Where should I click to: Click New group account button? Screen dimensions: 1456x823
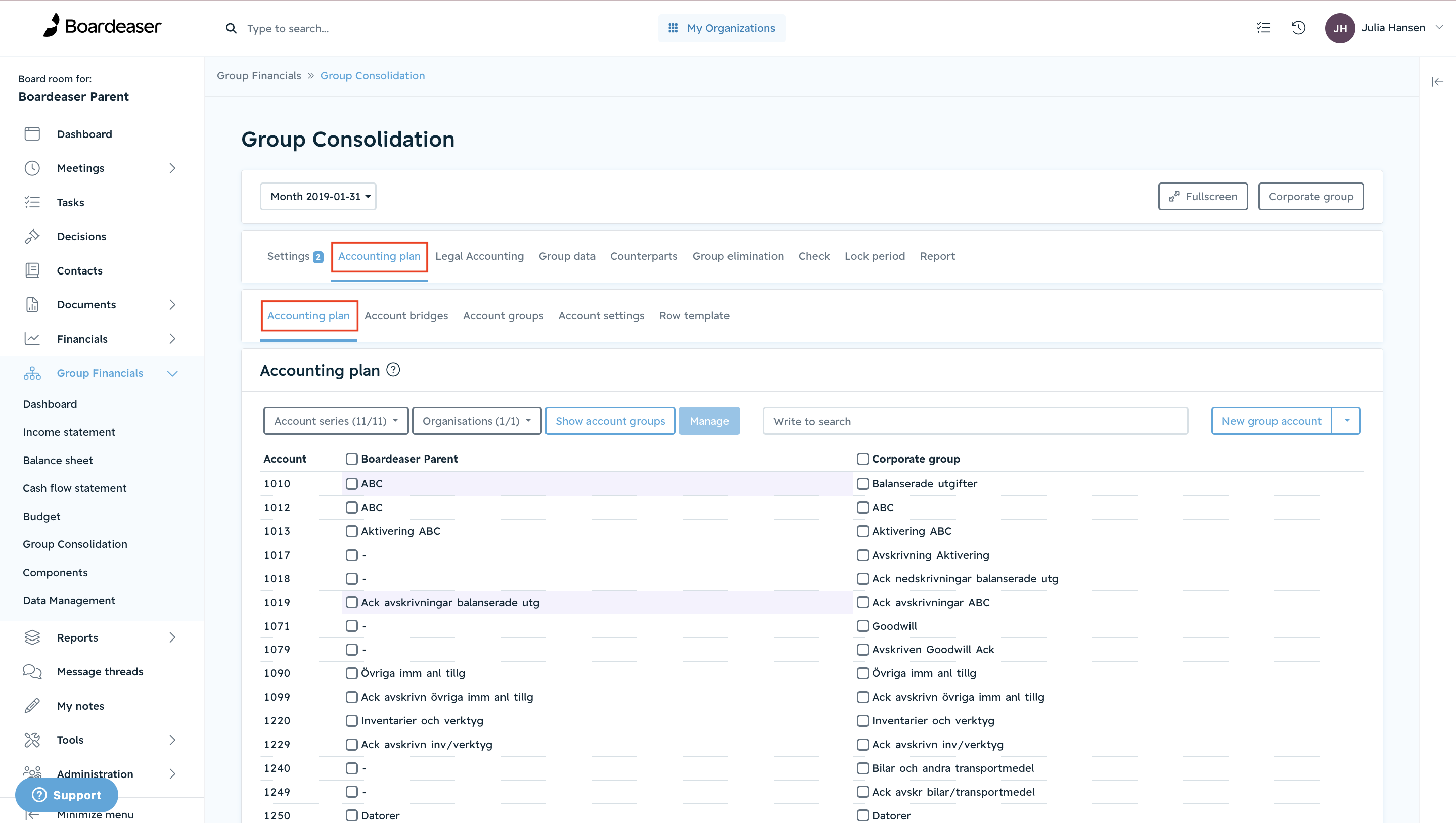tap(1271, 421)
